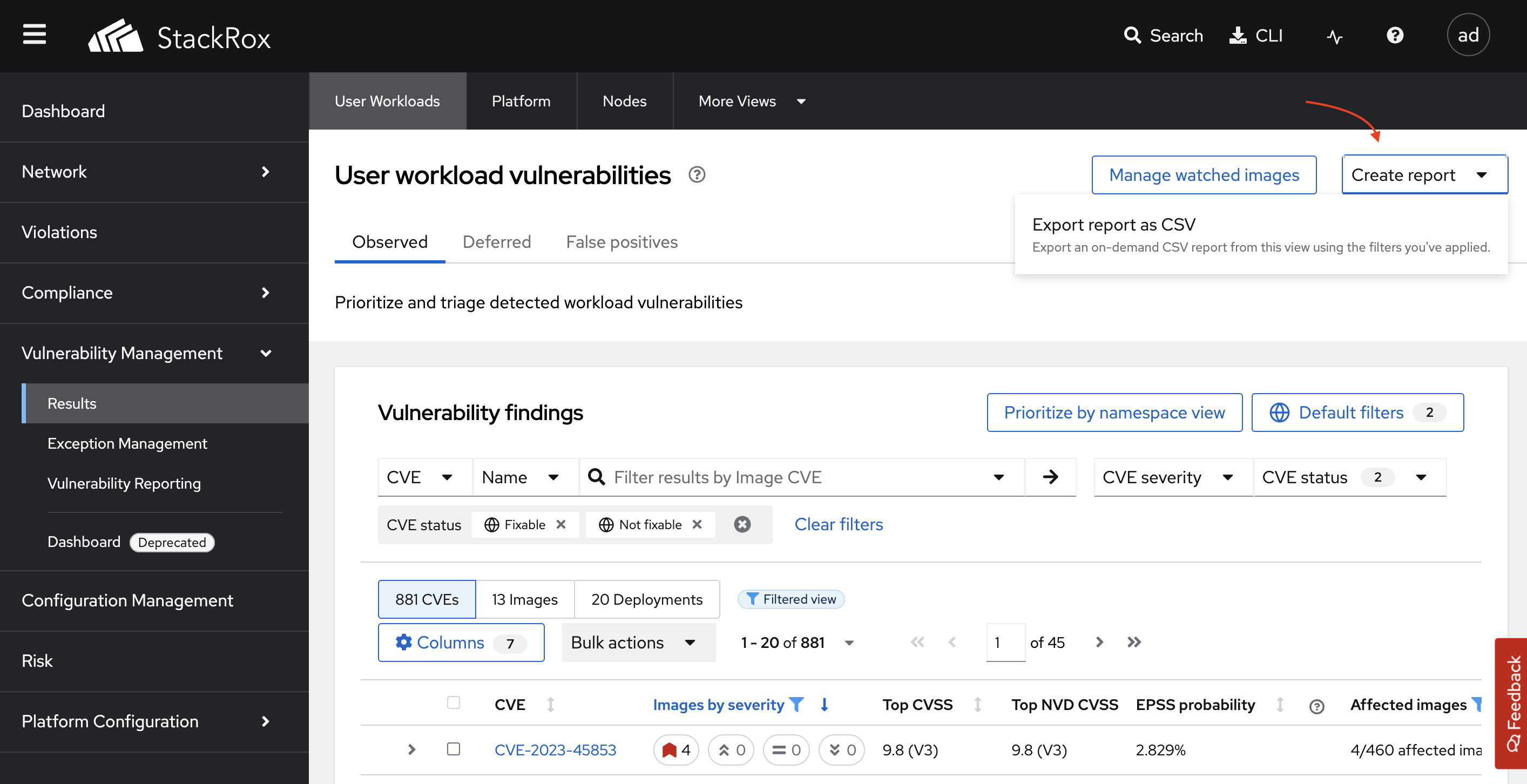Switch to the Deferred tab
The image size is (1527, 784).
[496, 242]
